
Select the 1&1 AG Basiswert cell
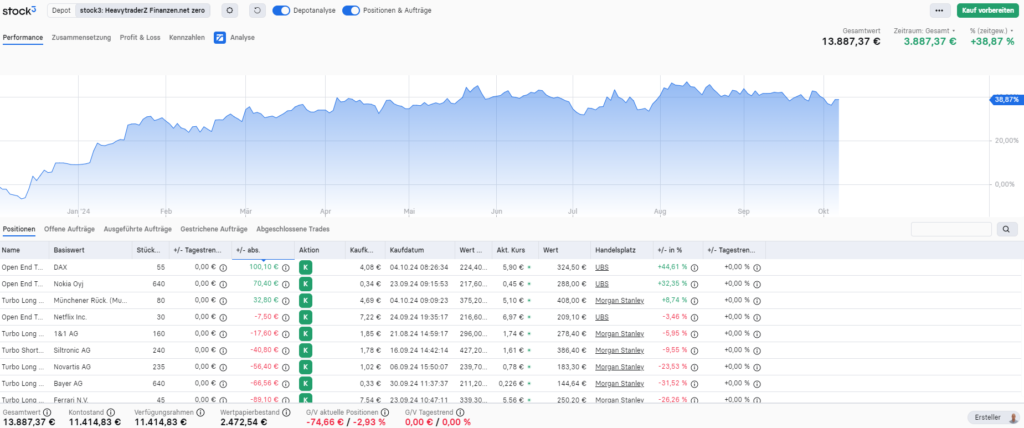point(90,333)
